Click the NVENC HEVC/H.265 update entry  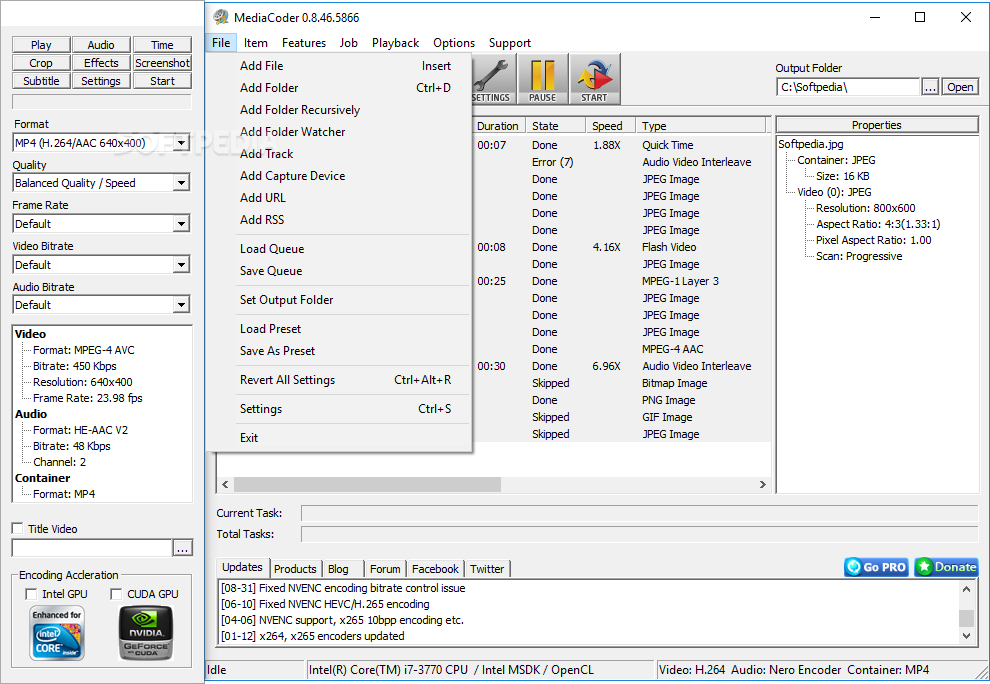coord(325,604)
